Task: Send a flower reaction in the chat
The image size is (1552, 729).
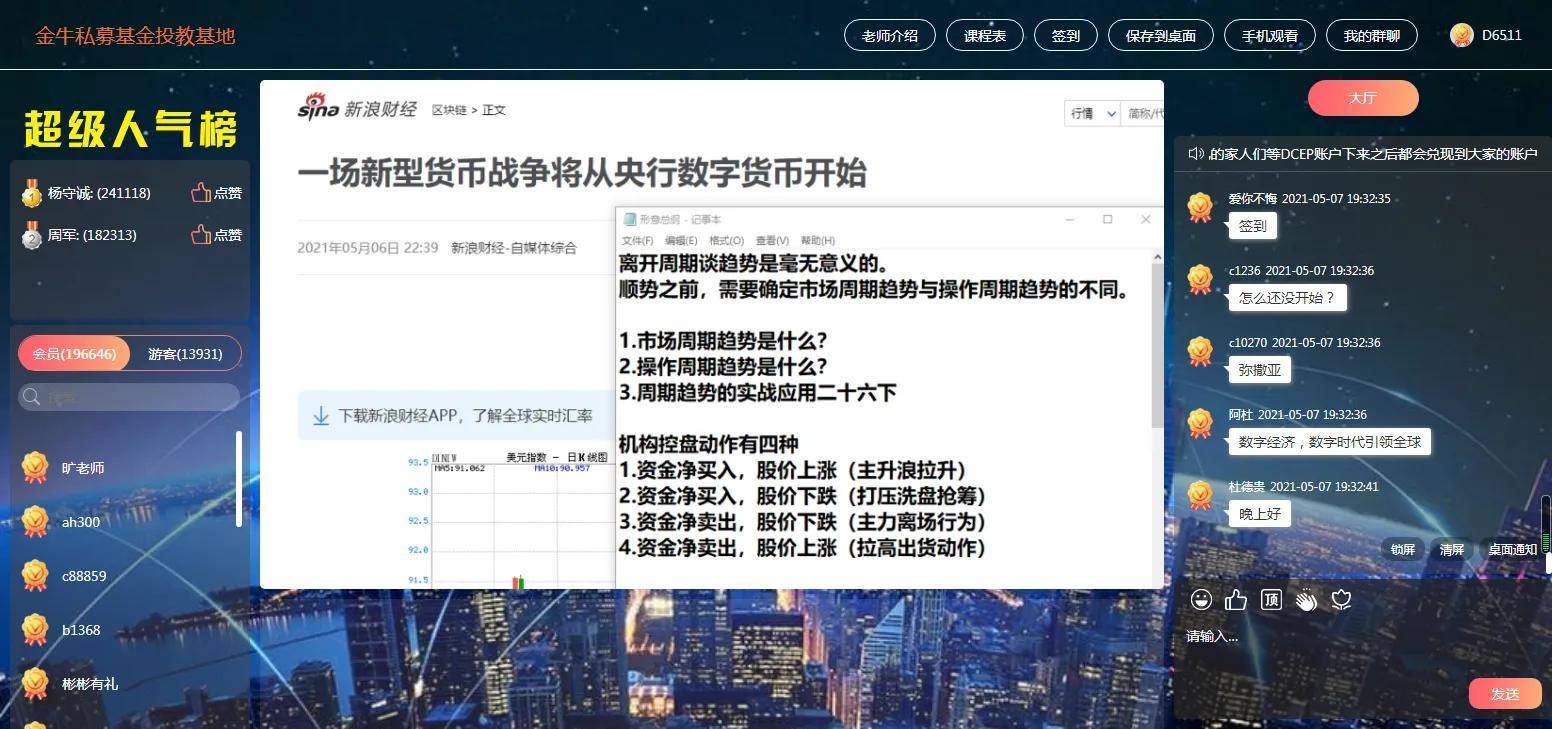Action: click(x=1340, y=600)
